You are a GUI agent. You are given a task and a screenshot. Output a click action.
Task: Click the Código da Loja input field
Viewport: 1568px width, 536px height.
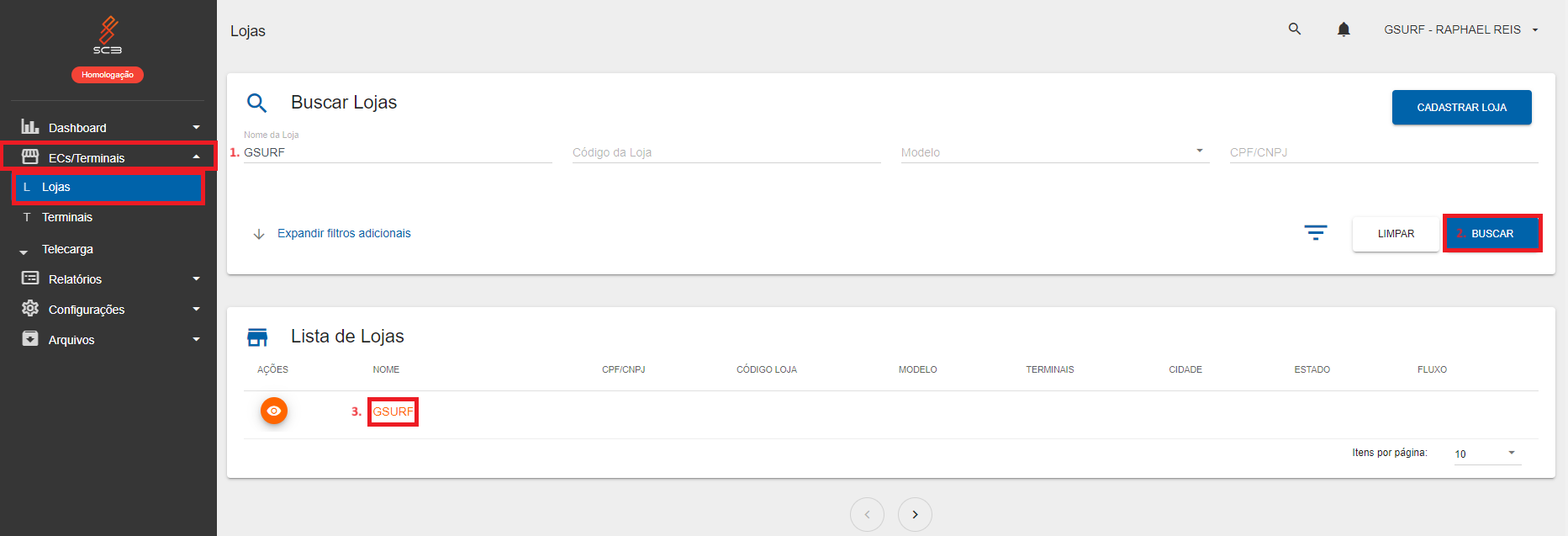(x=726, y=152)
